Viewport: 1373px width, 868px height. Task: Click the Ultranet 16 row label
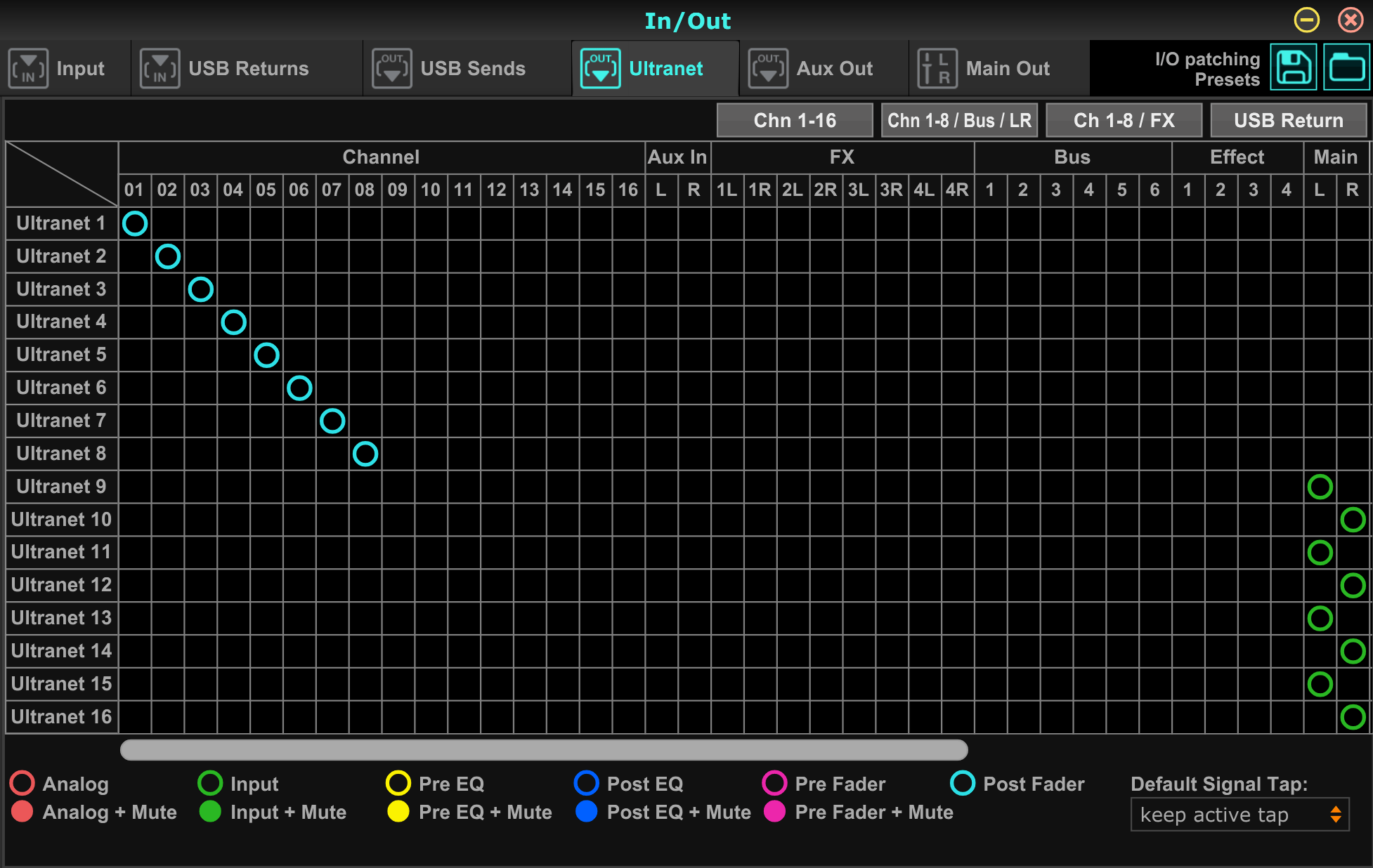point(62,717)
